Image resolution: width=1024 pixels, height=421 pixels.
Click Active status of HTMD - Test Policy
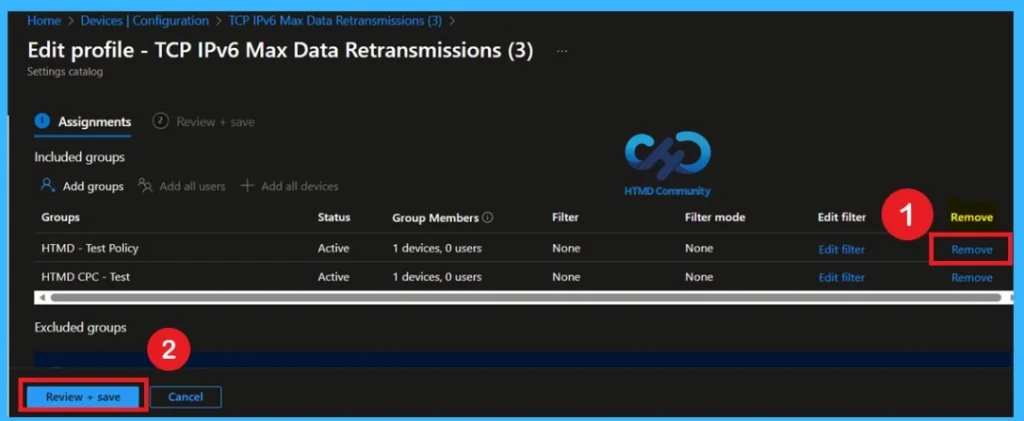click(333, 249)
